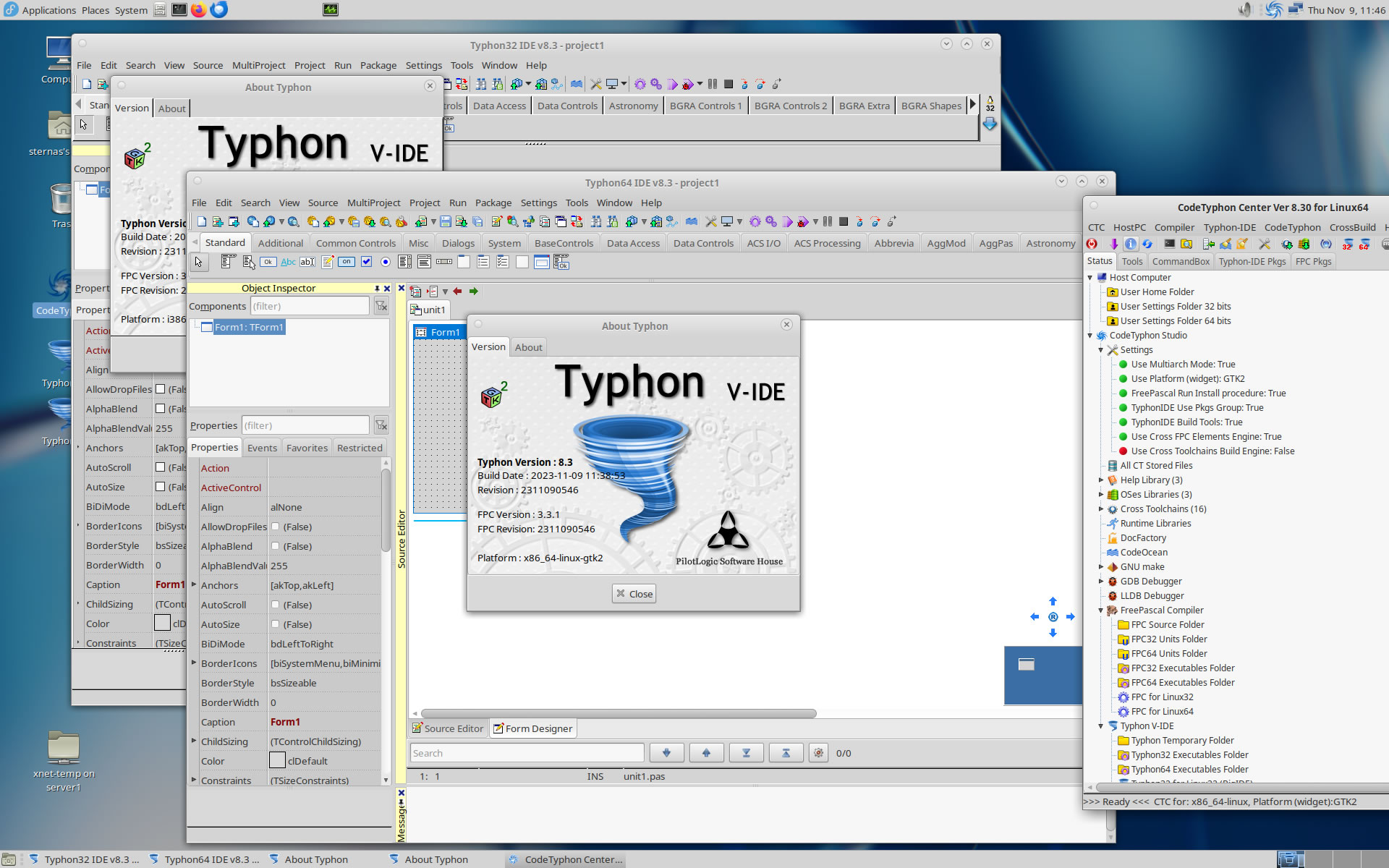Toggle AutoScroll checkbox in Typhon32 inspector

click(161, 467)
